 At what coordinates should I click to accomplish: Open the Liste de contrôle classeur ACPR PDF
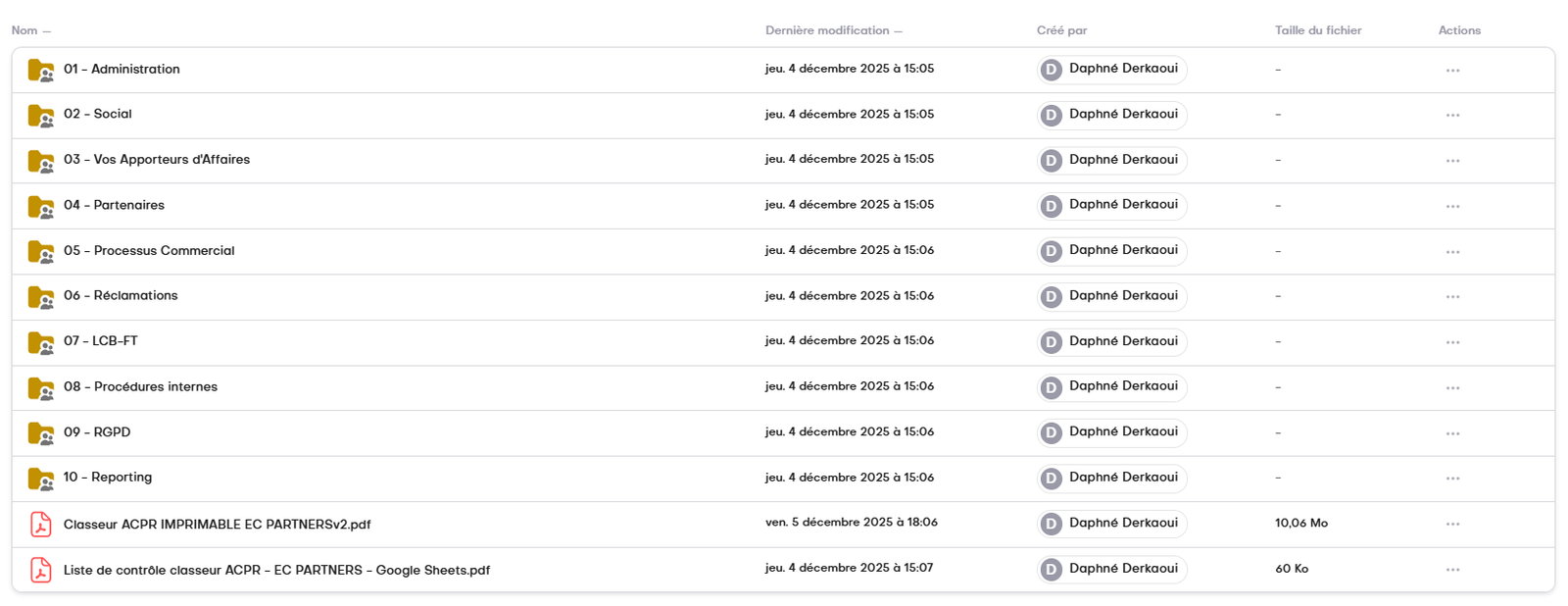277,570
